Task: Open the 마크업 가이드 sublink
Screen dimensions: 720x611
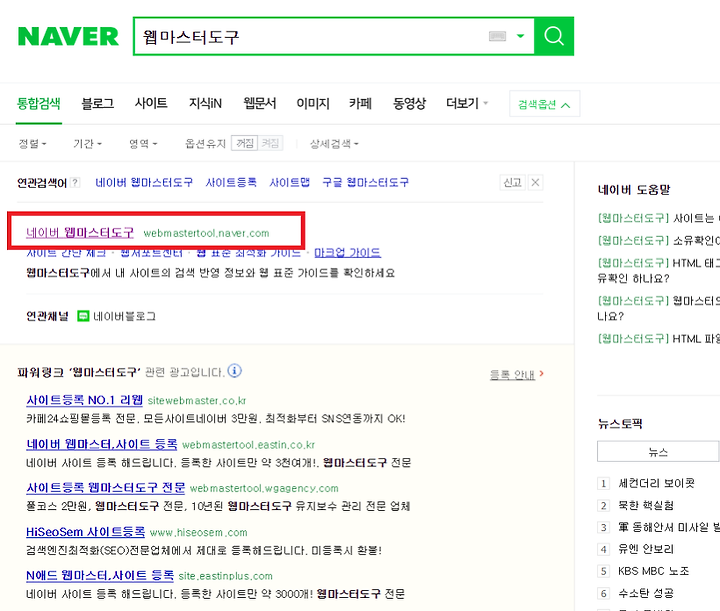Action: (x=348, y=252)
